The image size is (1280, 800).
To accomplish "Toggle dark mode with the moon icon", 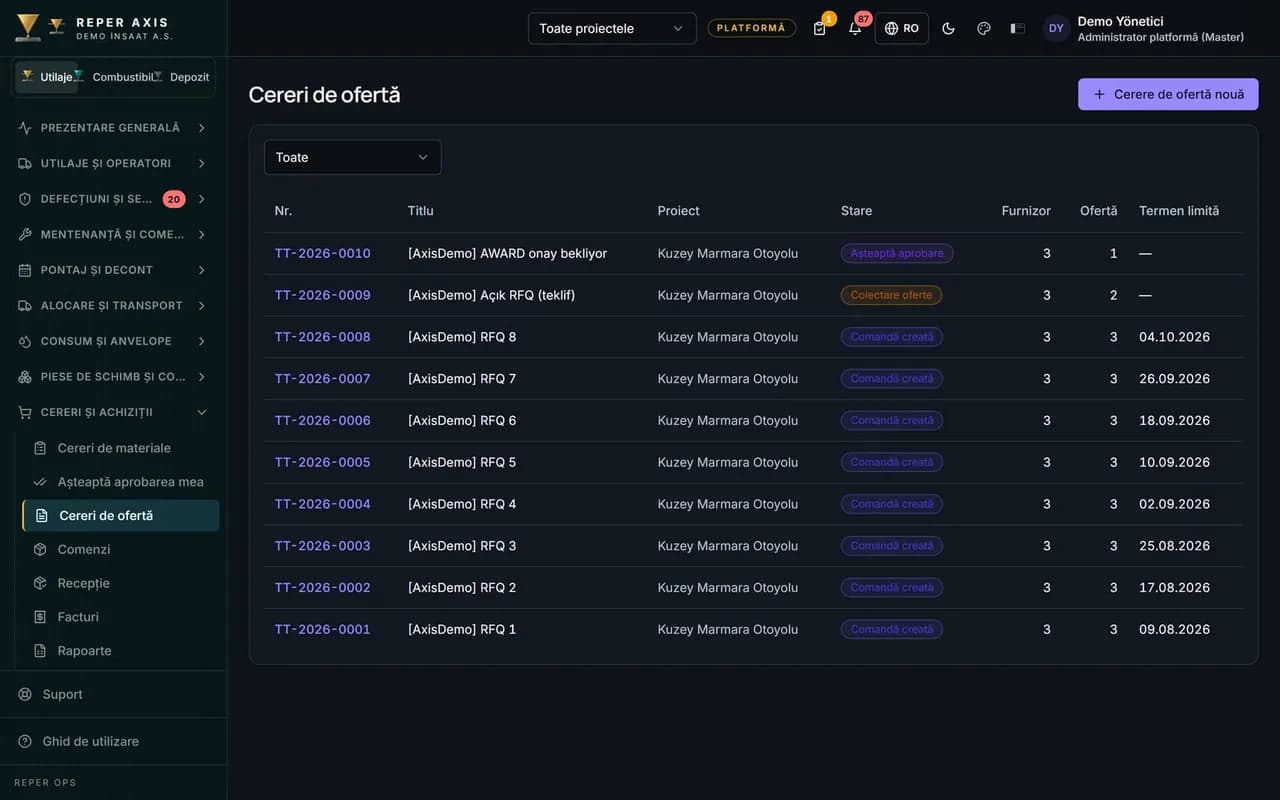I will coord(948,28).
